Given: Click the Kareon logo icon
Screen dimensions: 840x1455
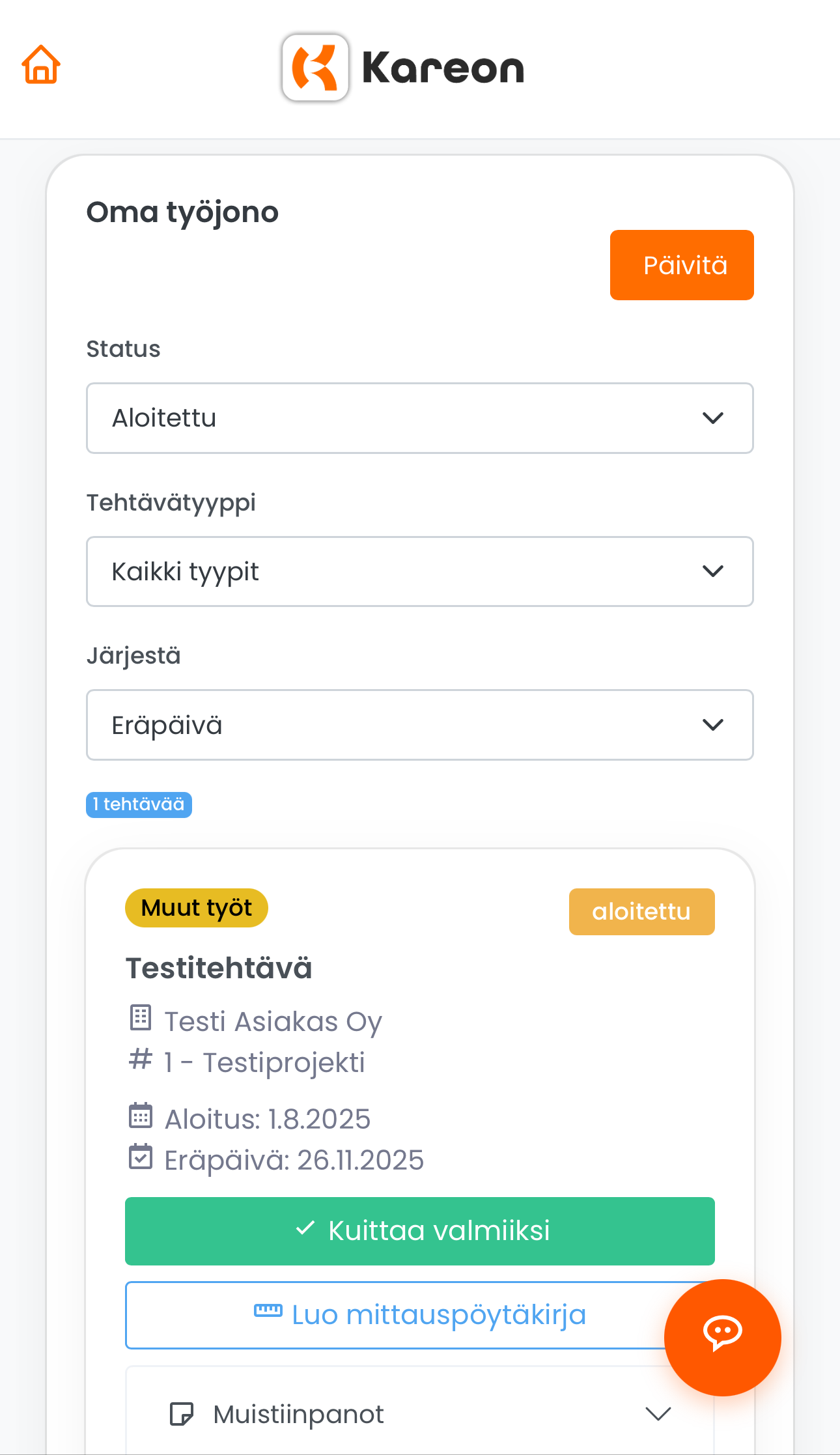Looking at the screenshot, I should (x=315, y=68).
